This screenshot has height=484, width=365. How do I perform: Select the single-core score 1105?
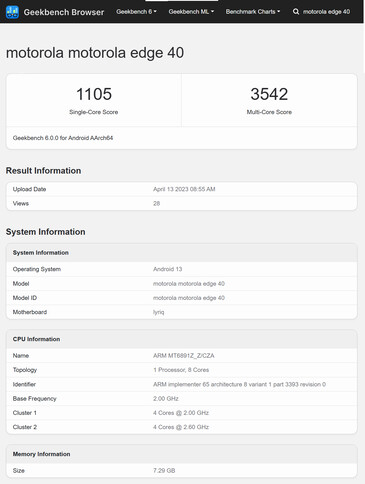[94, 94]
